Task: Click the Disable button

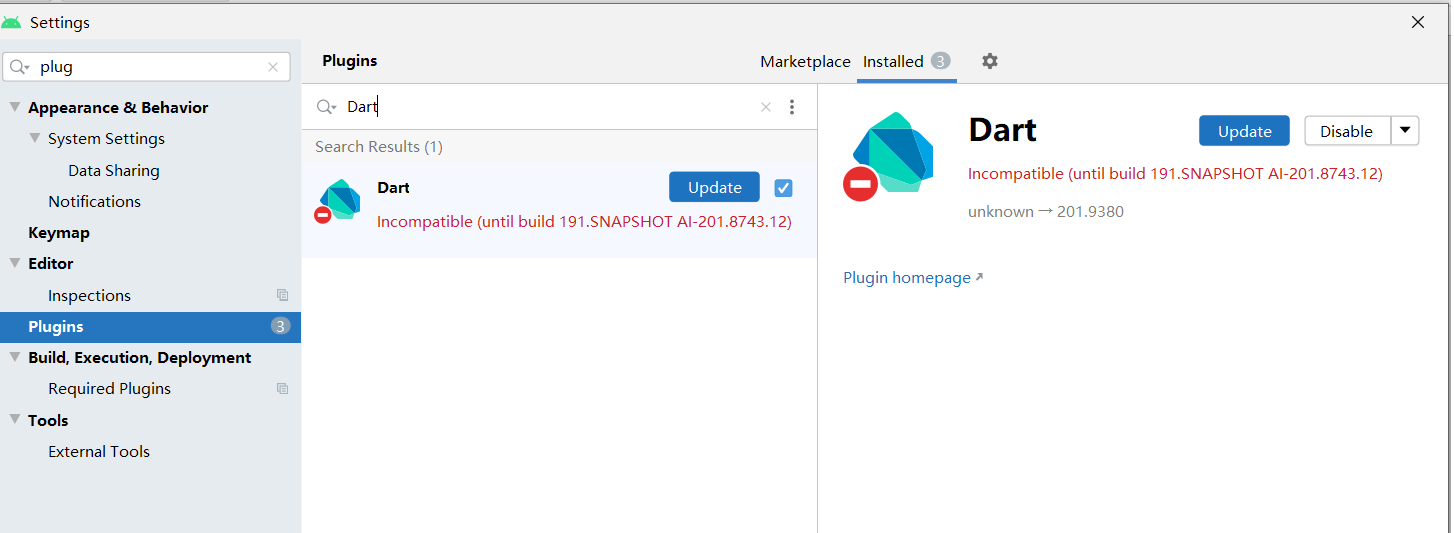Action: [x=1347, y=131]
